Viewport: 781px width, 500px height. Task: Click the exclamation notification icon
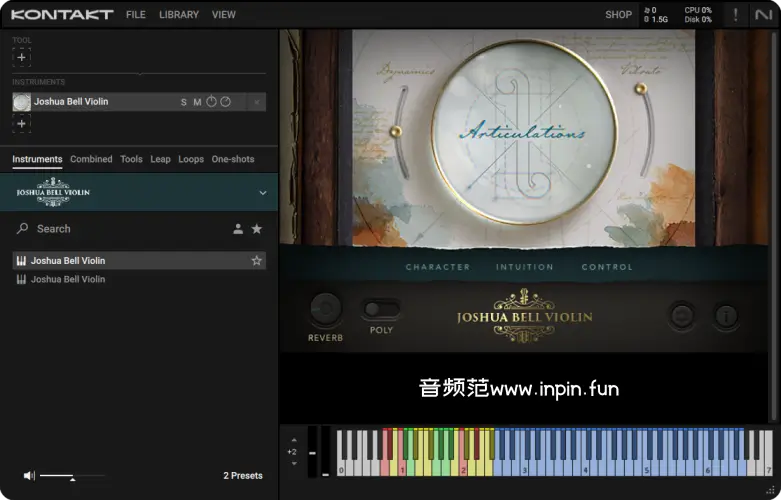pos(736,14)
